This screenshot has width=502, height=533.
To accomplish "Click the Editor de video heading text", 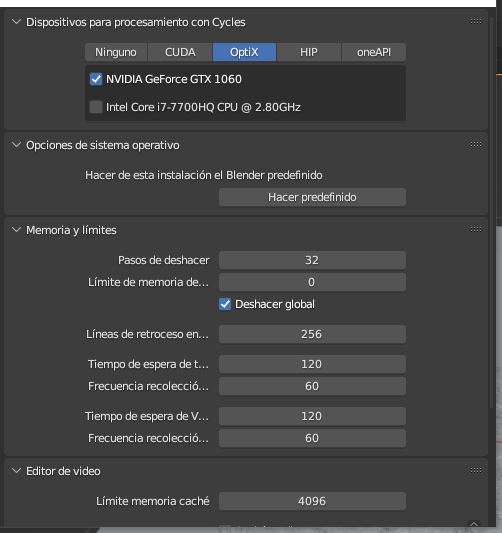I will point(63,471).
